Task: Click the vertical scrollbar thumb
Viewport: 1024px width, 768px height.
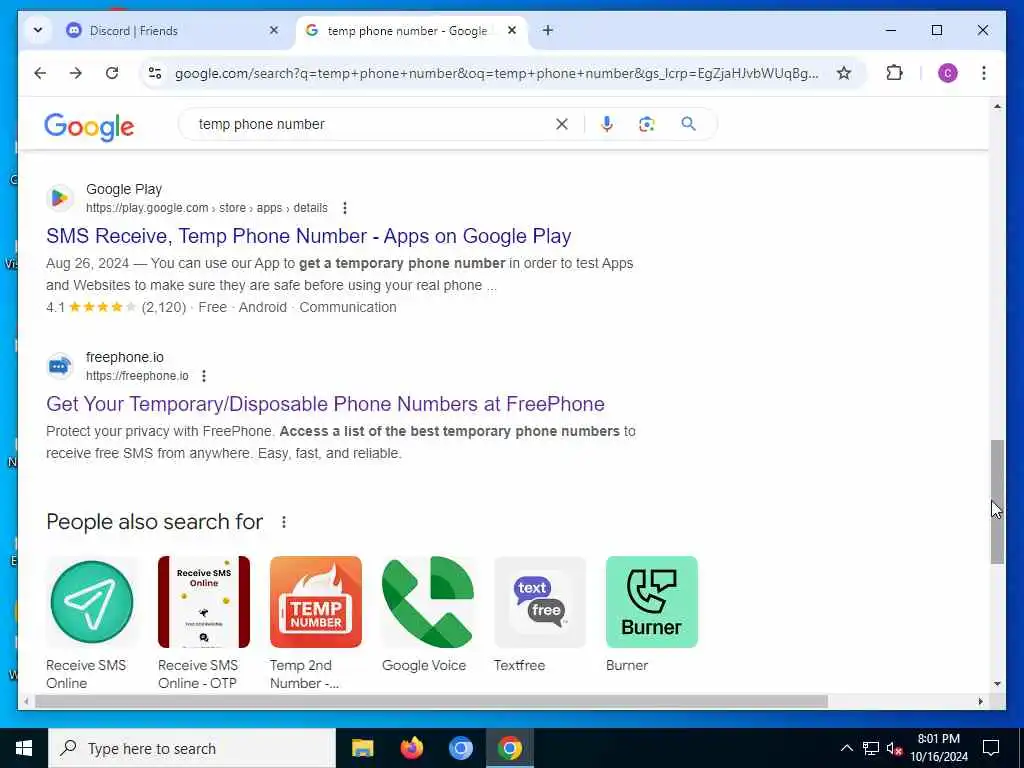Action: pyautogui.click(x=997, y=502)
